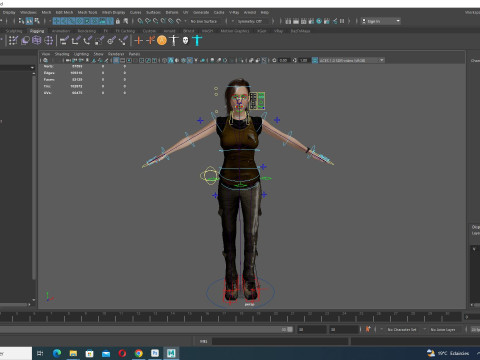
Task: Toggle select by object type mode
Action: click(29, 21)
